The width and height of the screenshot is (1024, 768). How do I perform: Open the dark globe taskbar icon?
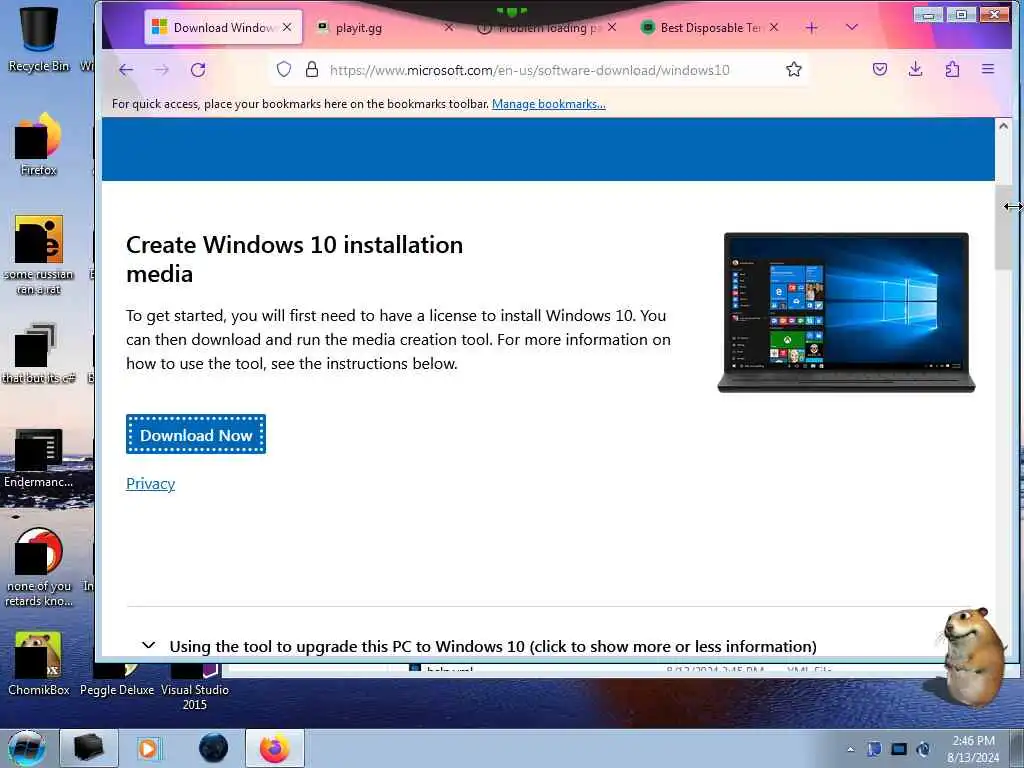pyautogui.click(x=214, y=748)
